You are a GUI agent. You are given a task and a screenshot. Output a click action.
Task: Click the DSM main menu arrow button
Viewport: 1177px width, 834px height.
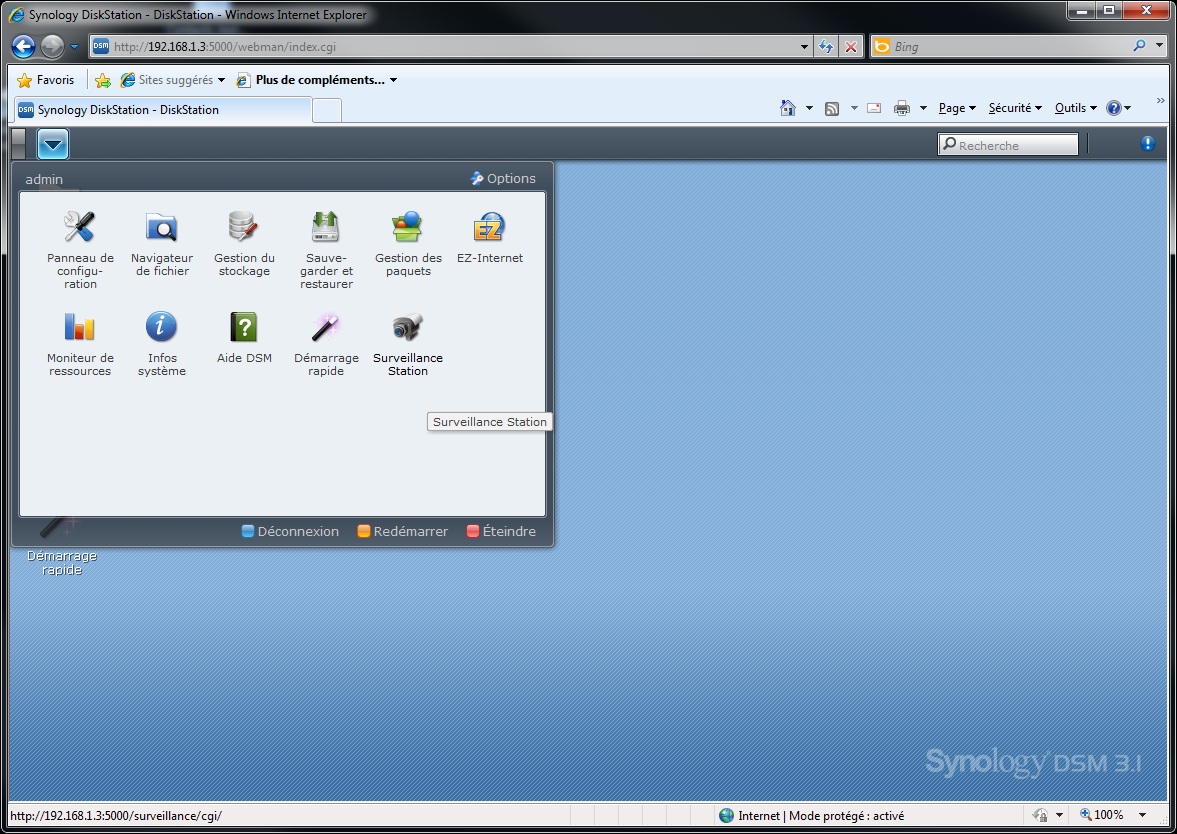(53, 144)
